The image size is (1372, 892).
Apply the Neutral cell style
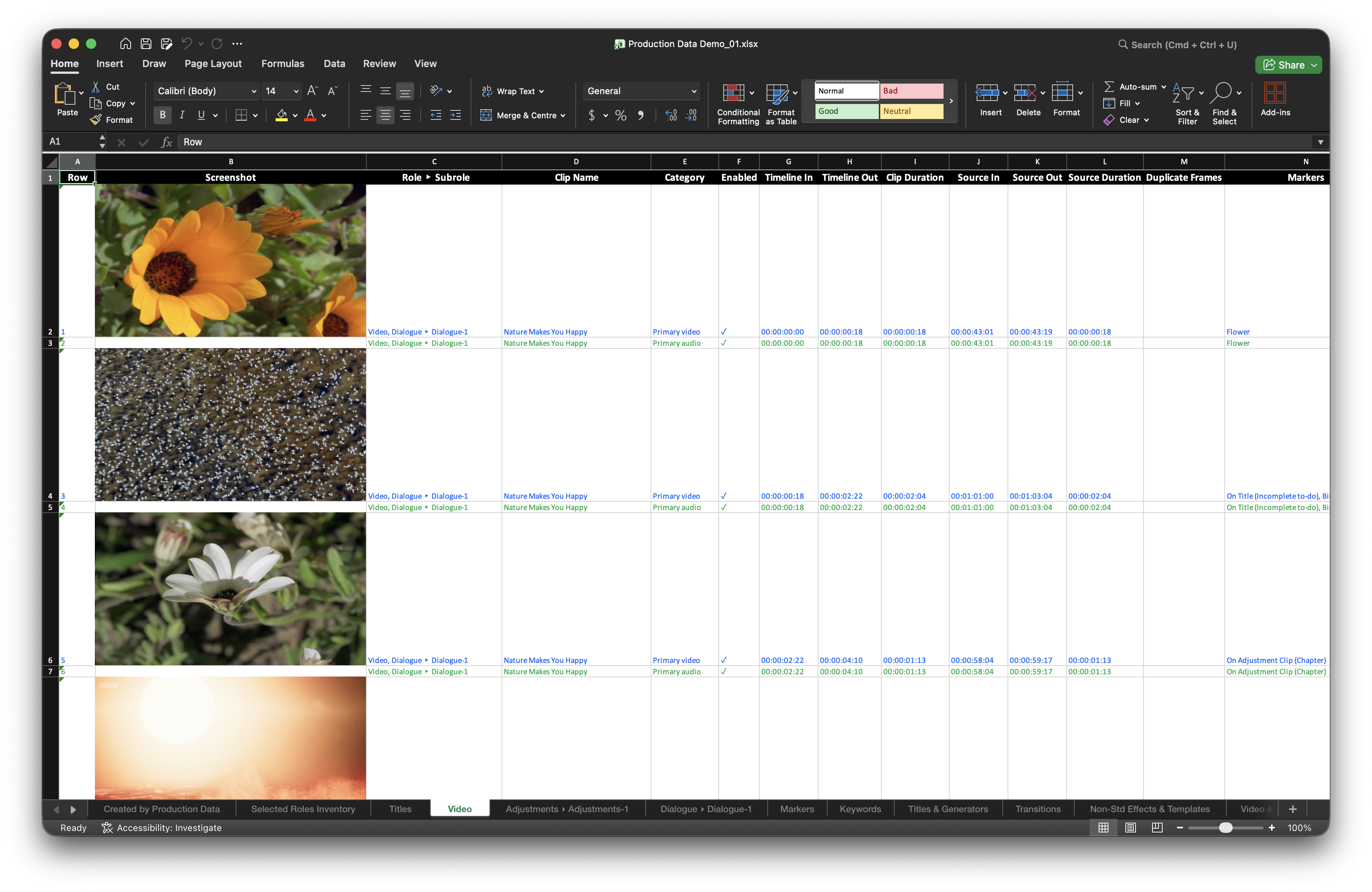(x=912, y=111)
